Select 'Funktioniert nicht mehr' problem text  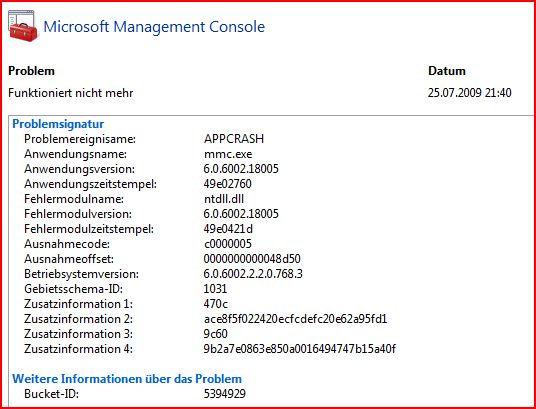[71, 93]
